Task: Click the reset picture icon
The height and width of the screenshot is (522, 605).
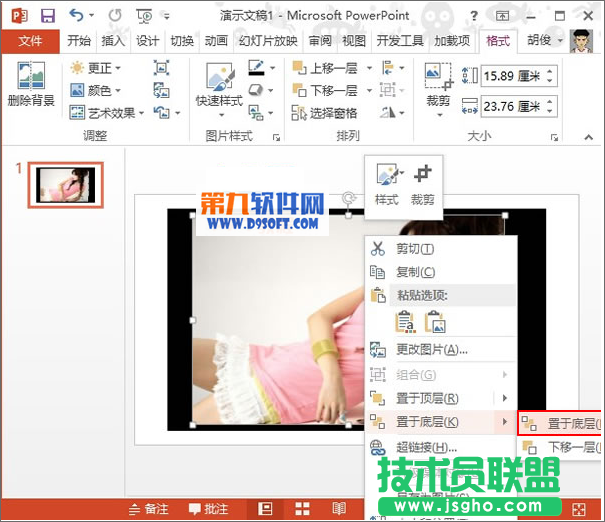Action: (x=162, y=113)
